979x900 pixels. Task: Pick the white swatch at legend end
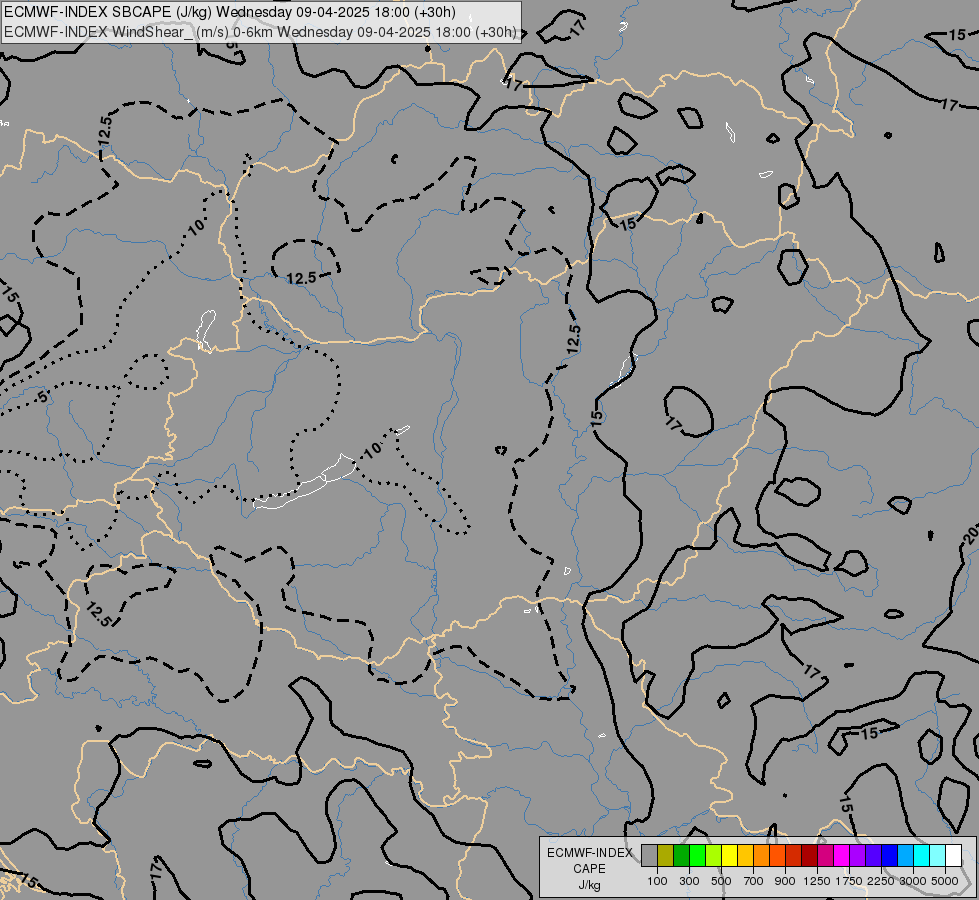[x=953, y=856]
